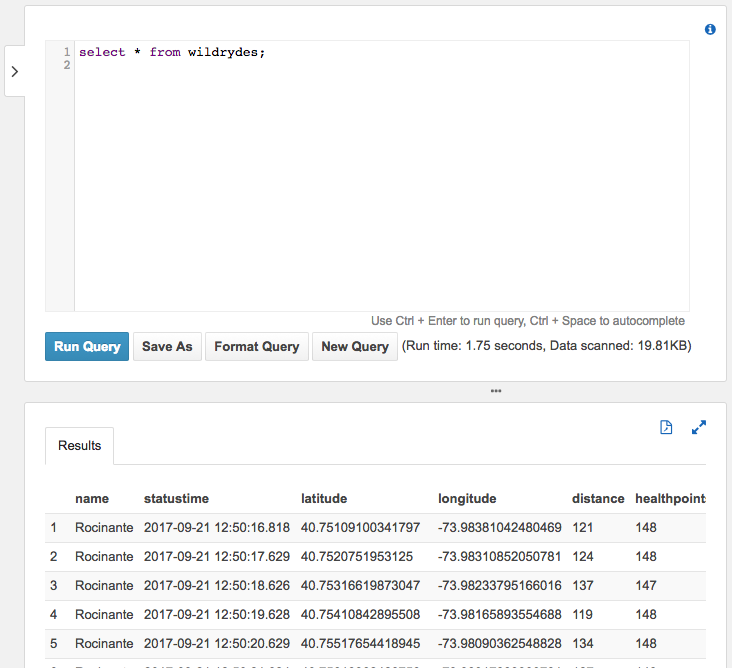This screenshot has height=668, width=732.
Task: Expand the left sidebar with chevron arrow
Action: pyautogui.click(x=15, y=71)
